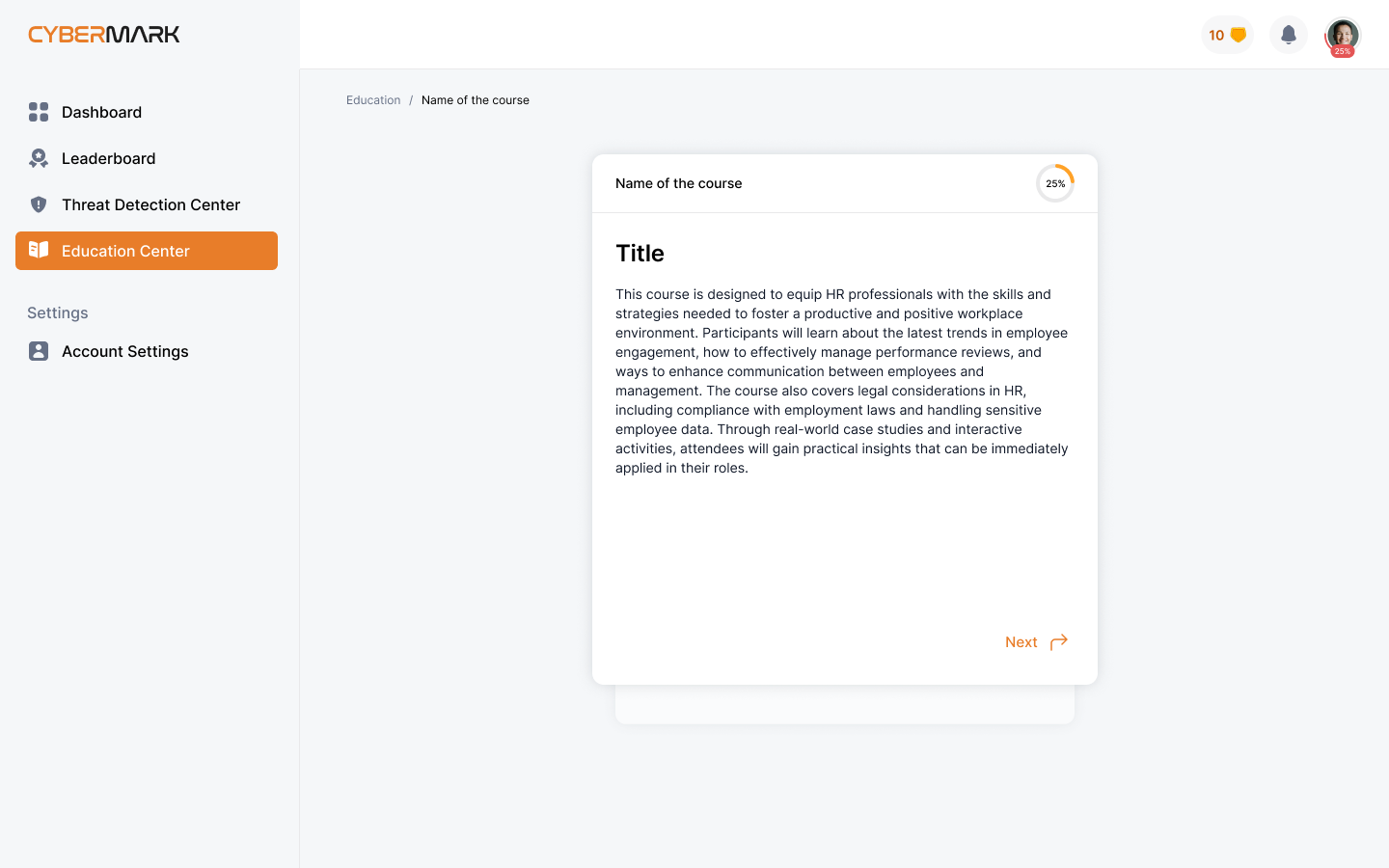Viewport: 1389px width, 868px height.
Task: Click the Next arrow icon
Action: (x=1059, y=642)
